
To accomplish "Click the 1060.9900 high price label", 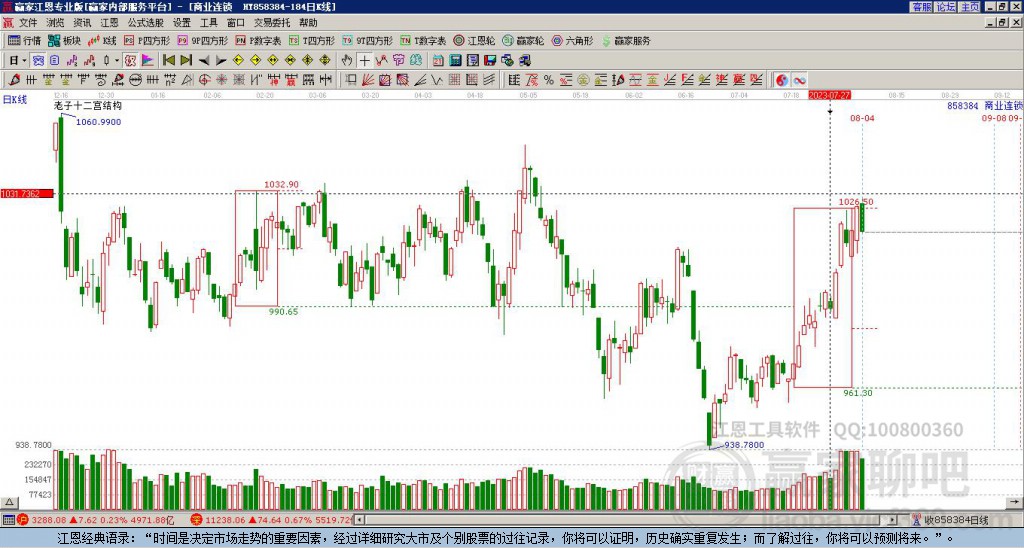I will coord(99,122).
